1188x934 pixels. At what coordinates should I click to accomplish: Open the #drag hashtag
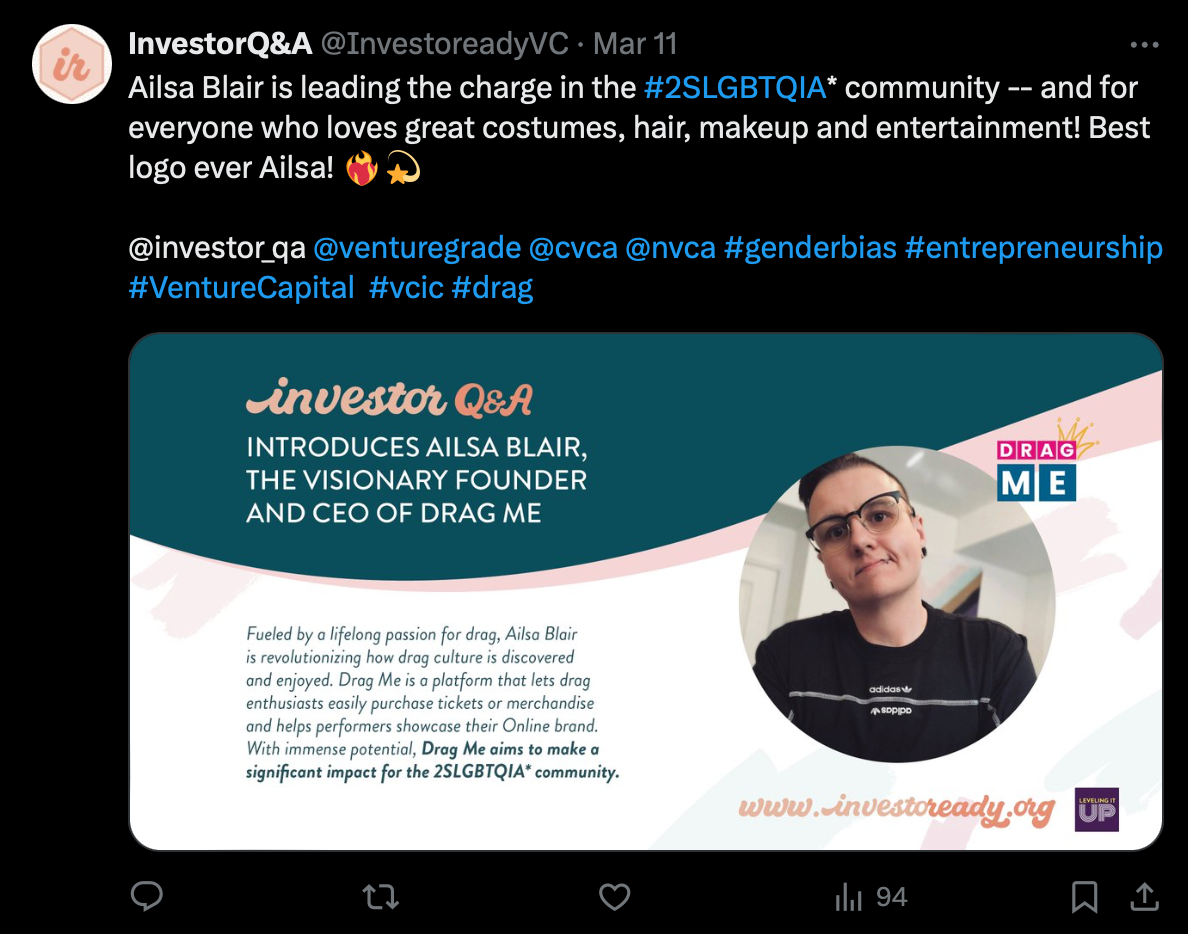tap(492, 288)
